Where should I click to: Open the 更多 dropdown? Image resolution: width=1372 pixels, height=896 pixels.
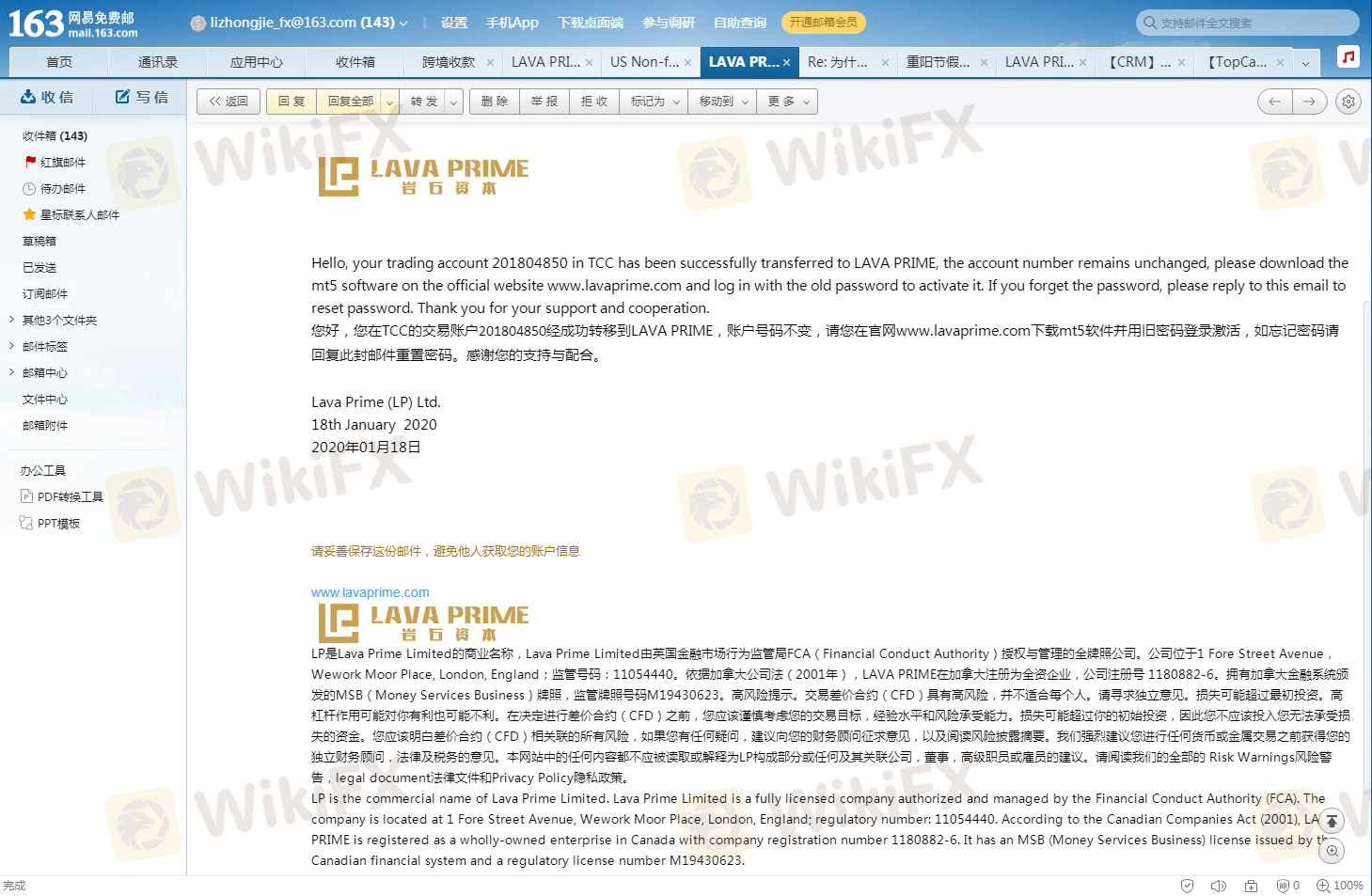click(787, 102)
